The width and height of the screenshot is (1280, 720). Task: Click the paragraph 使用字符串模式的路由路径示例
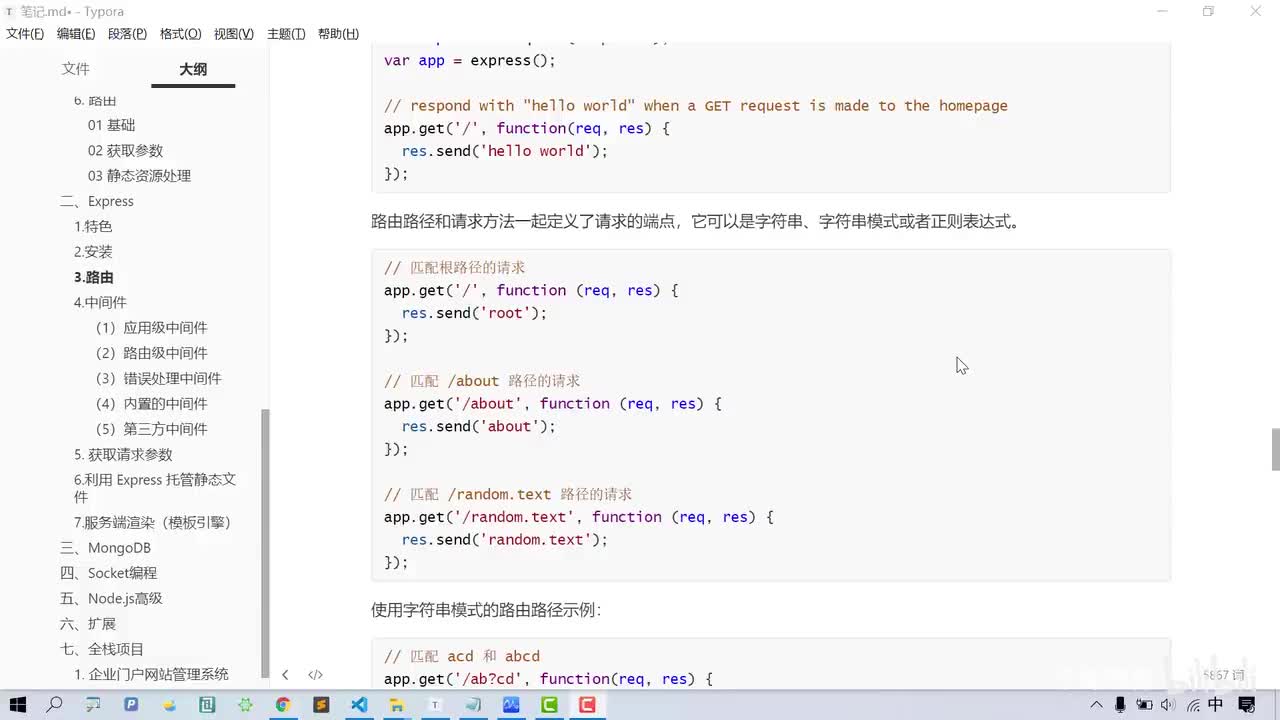coord(486,609)
